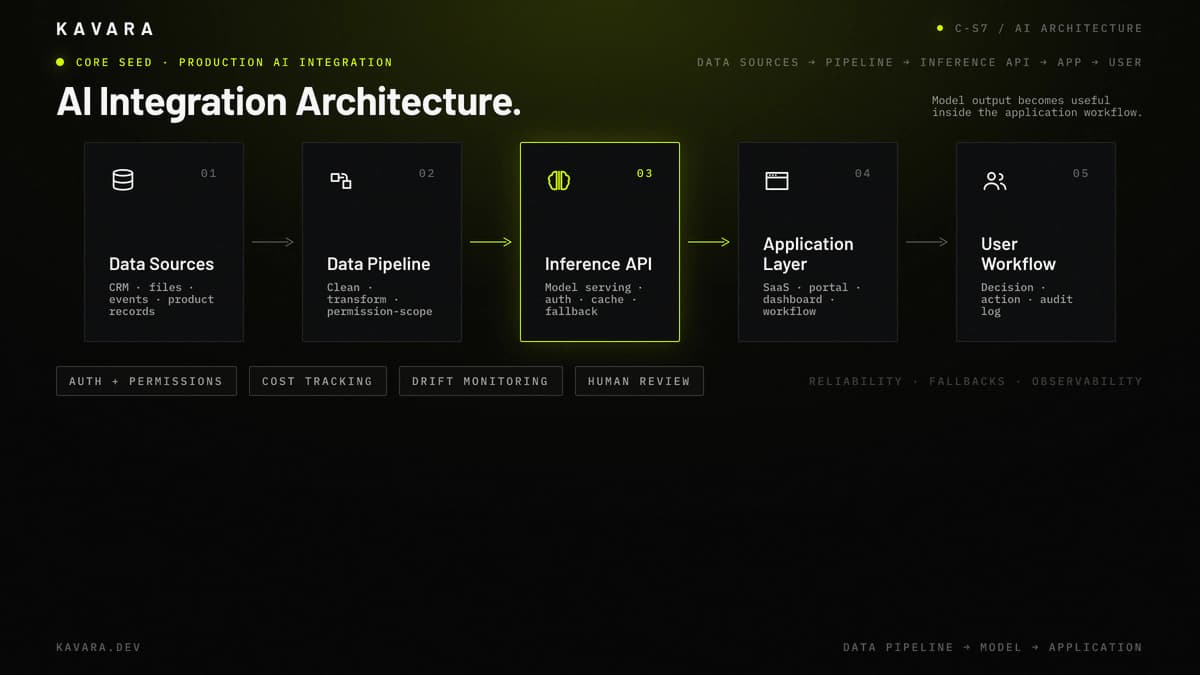The image size is (1200, 675).
Task: Click the step number 04
Action: click(862, 173)
